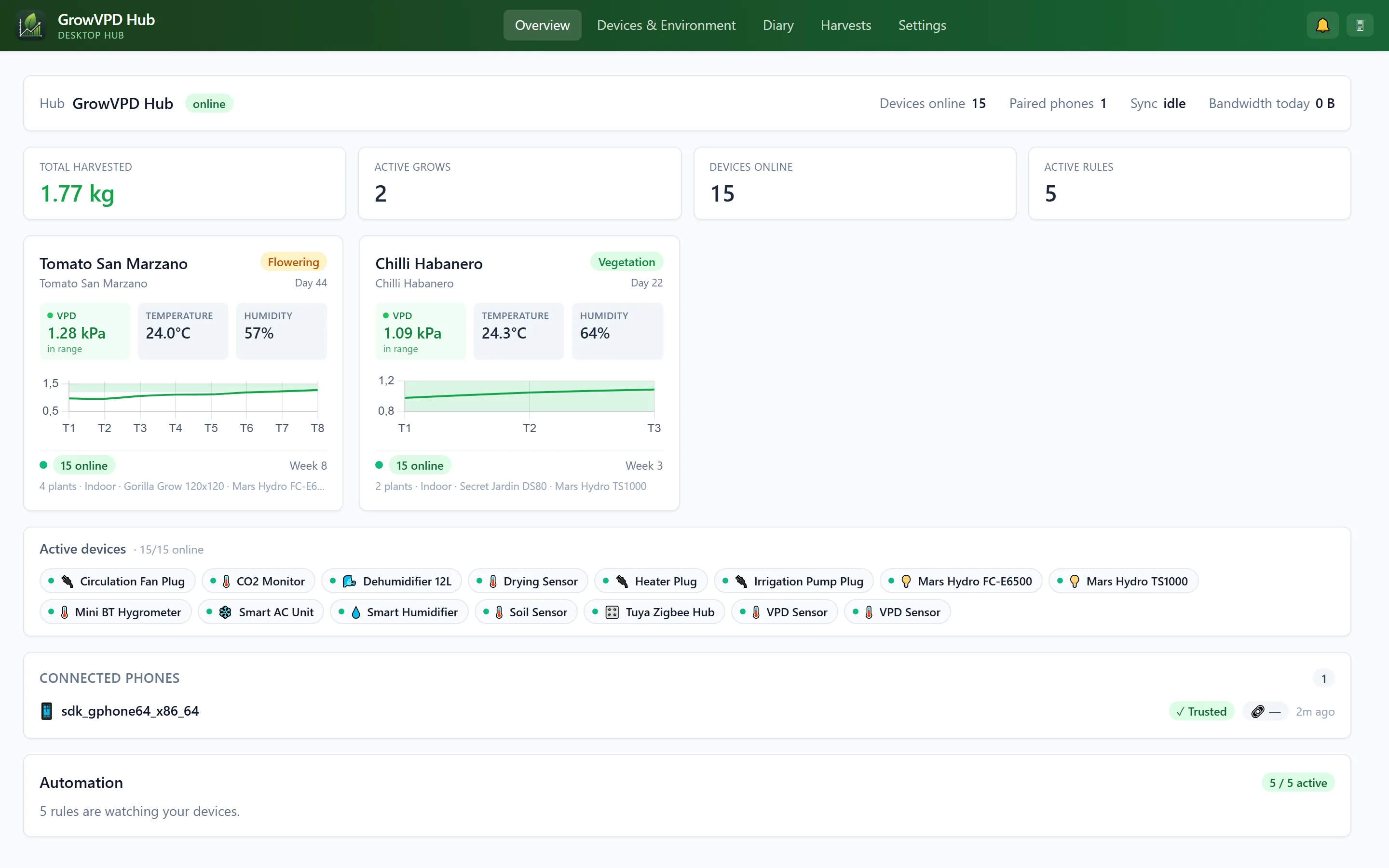Click the 5 / 5 active automation badge
The height and width of the screenshot is (868, 1389).
[x=1298, y=783]
